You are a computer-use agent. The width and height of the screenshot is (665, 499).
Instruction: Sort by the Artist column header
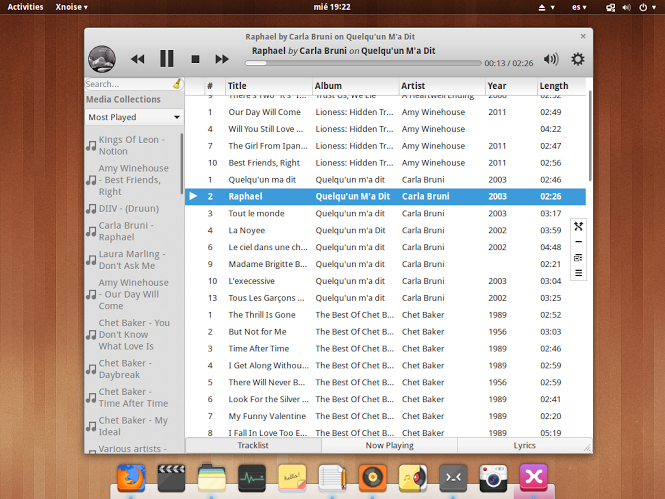[x=442, y=86]
